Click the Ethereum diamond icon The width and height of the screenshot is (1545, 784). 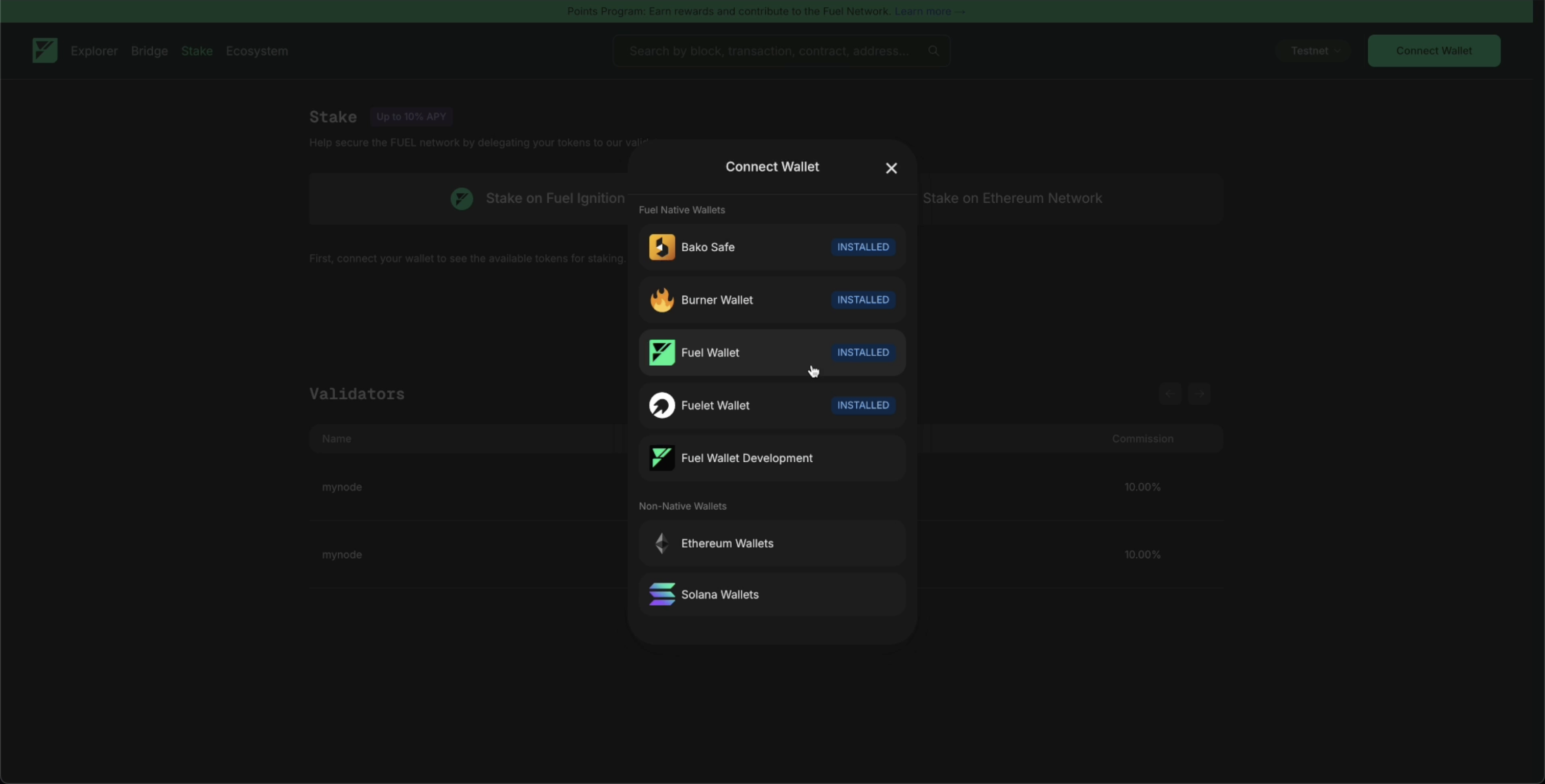(x=662, y=543)
